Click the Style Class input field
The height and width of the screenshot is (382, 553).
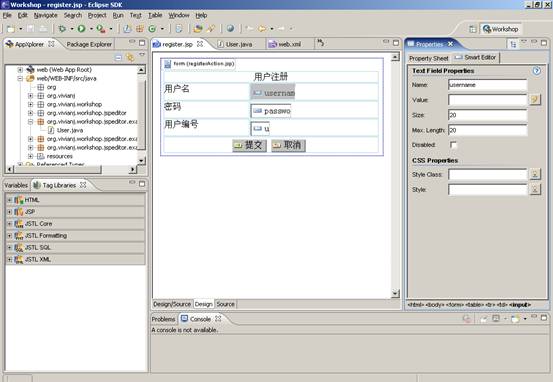pyautogui.click(x=487, y=174)
